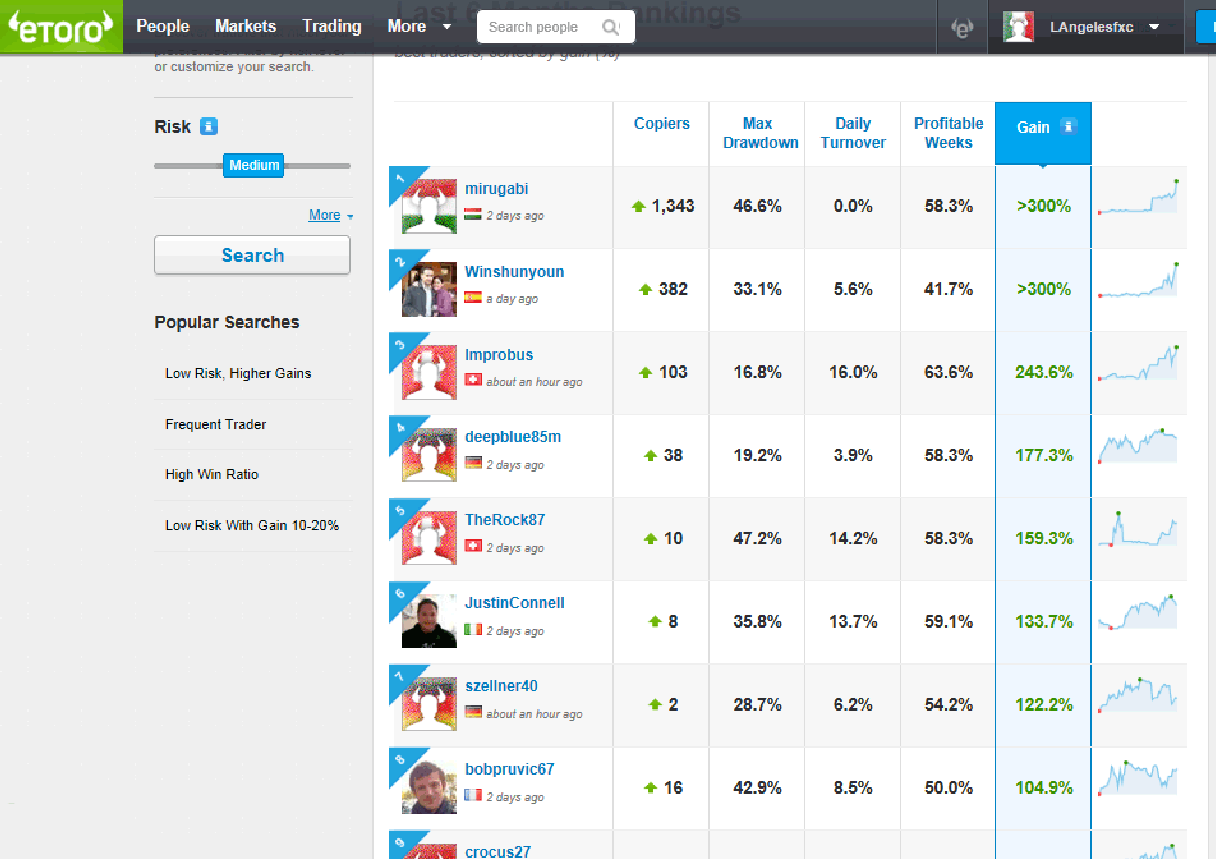Open bobpruvic67 profile name link
This screenshot has height=859, width=1216.
tap(509, 769)
